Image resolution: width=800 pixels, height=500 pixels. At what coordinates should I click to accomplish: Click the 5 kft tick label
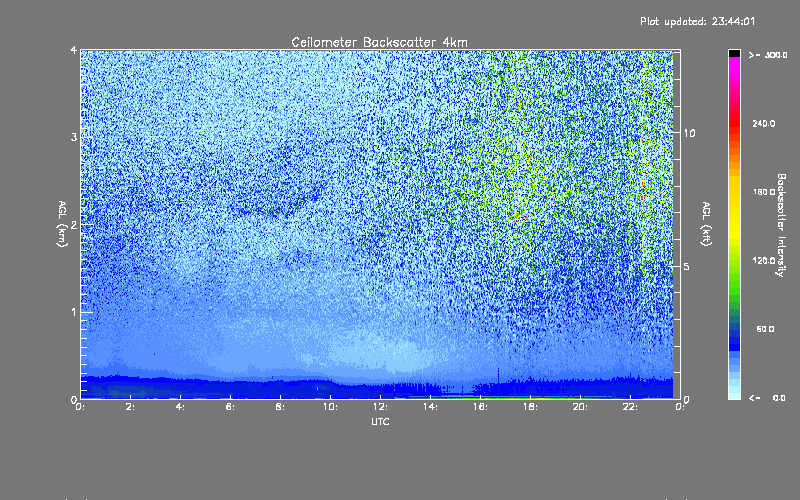coord(687,266)
